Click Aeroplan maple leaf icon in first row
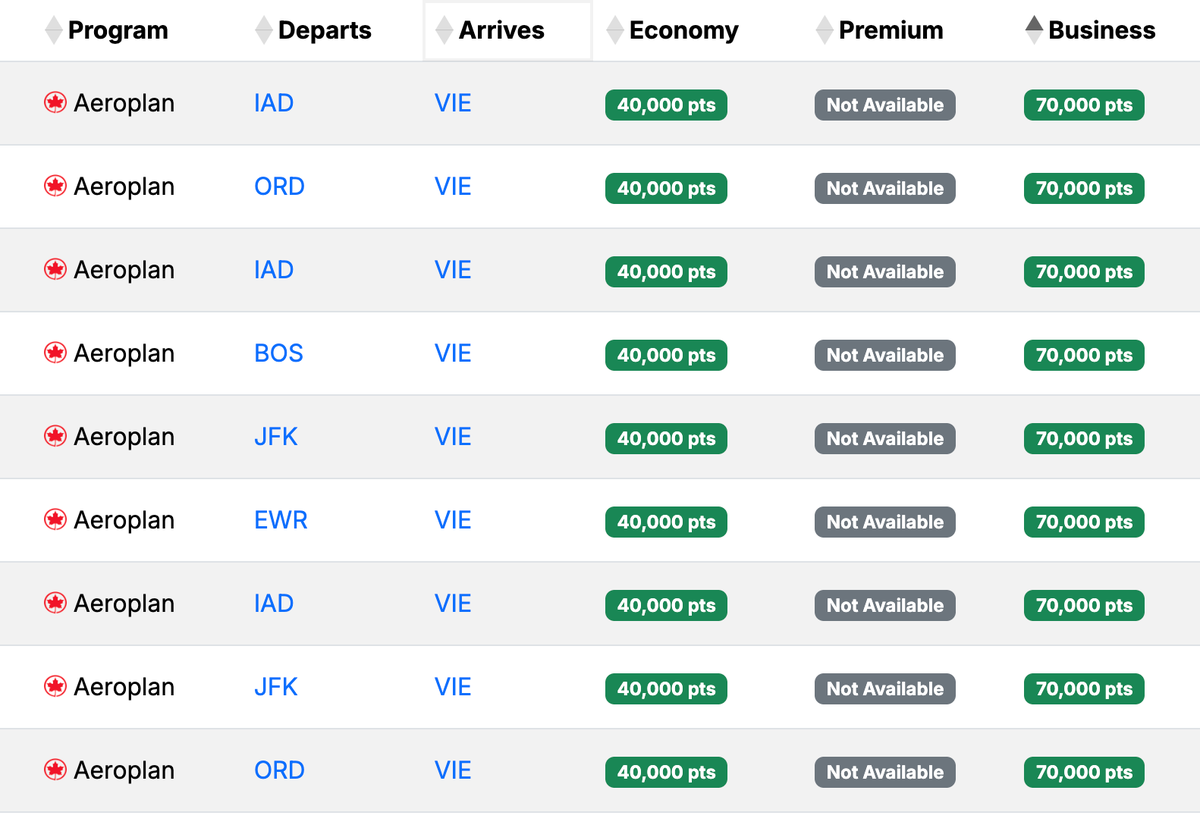Viewport: 1200px width, 828px height. pos(56,103)
